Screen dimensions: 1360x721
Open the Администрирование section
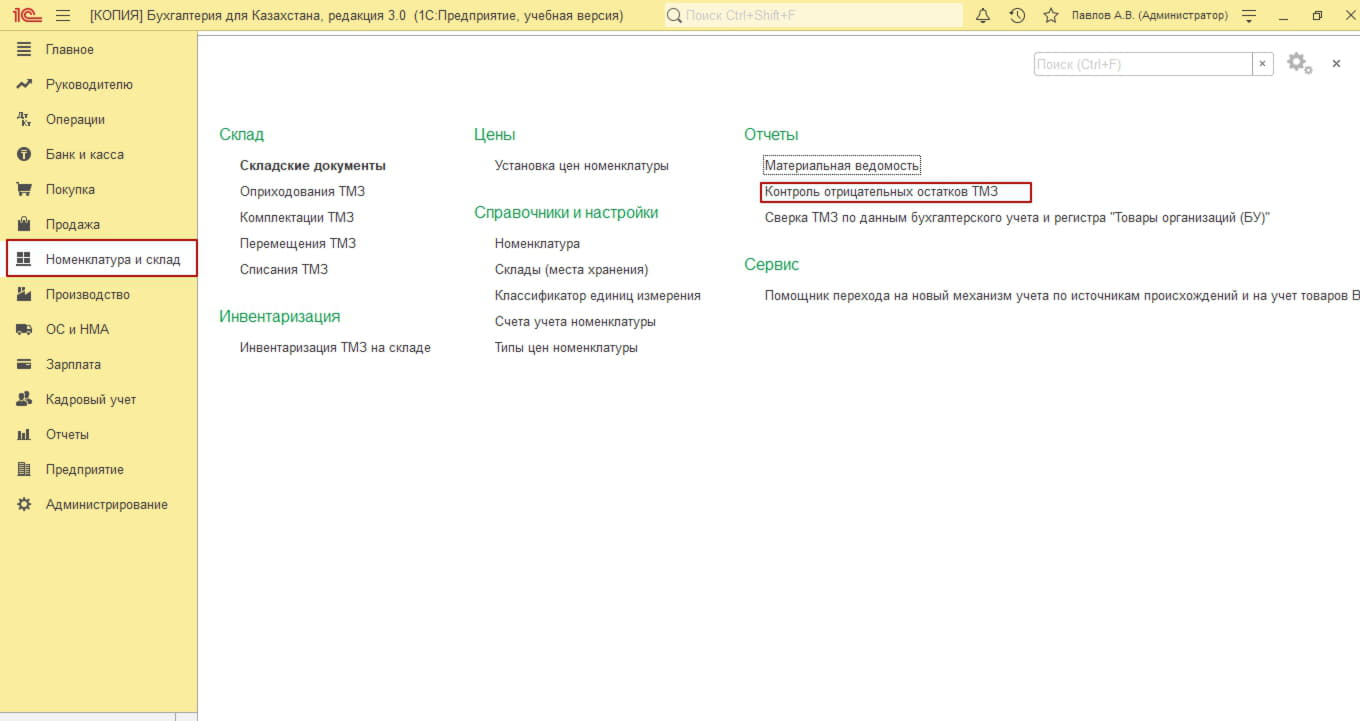click(106, 505)
